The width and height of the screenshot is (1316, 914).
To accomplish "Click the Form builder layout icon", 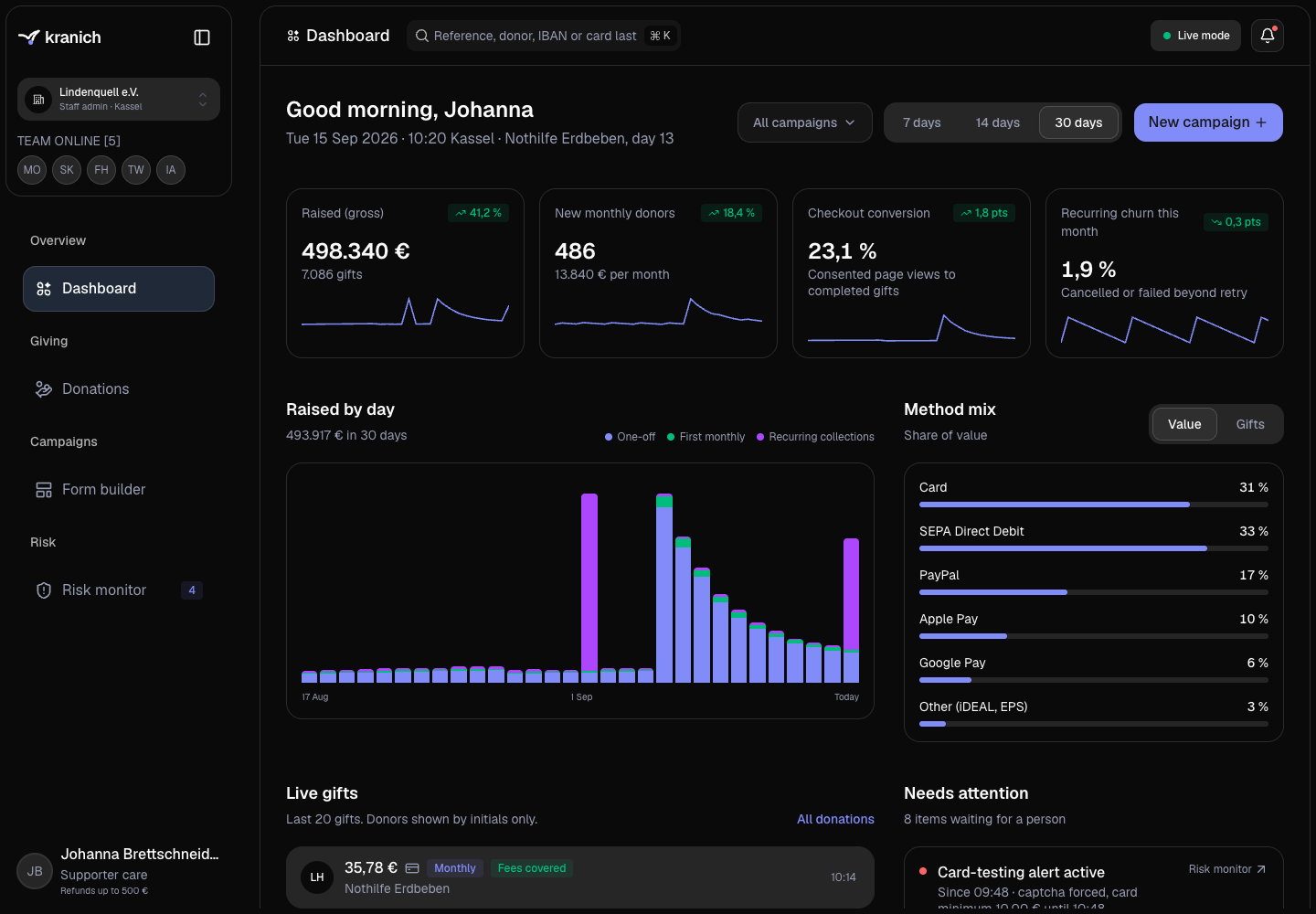I will pos(44,490).
